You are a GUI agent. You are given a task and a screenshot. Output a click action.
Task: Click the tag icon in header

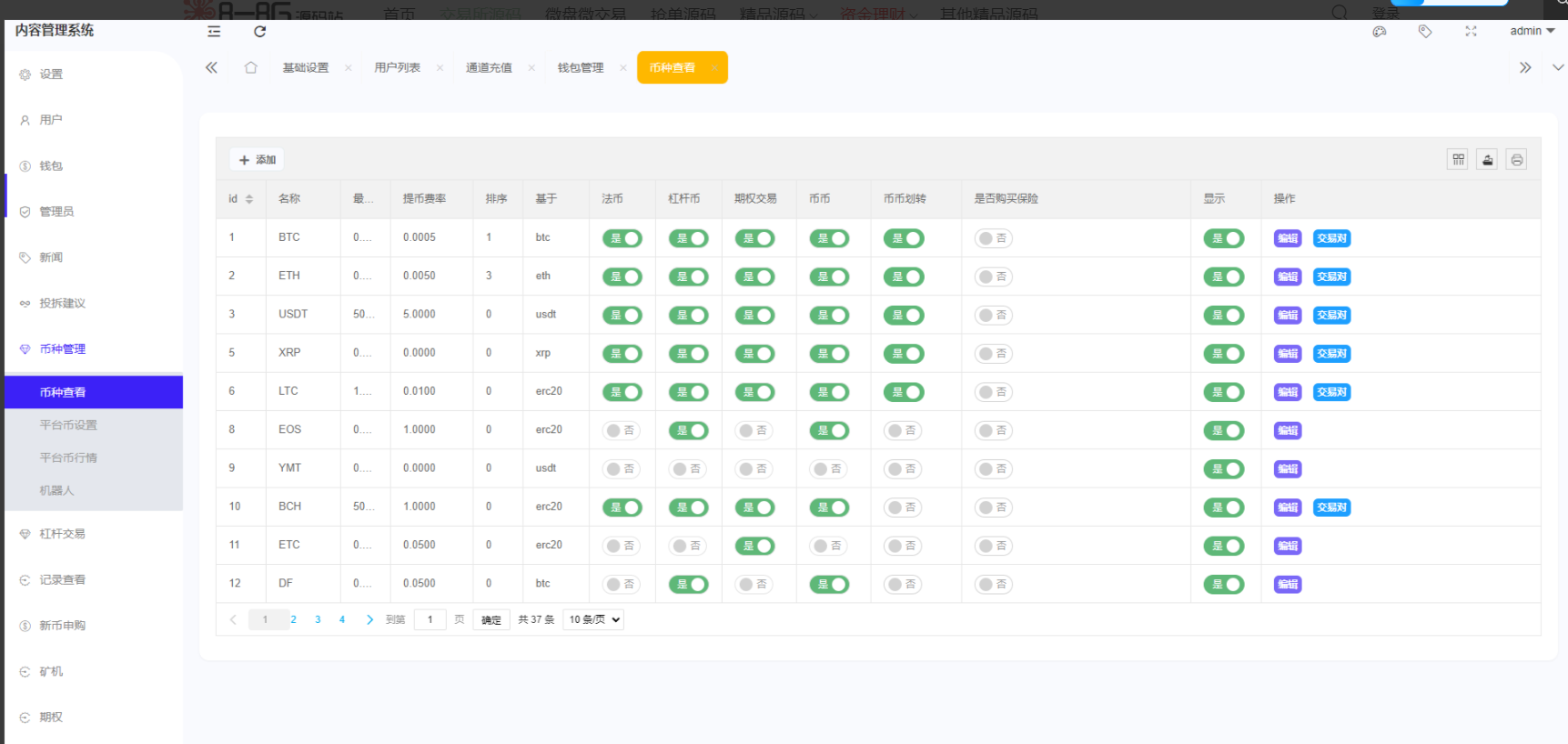1425,32
